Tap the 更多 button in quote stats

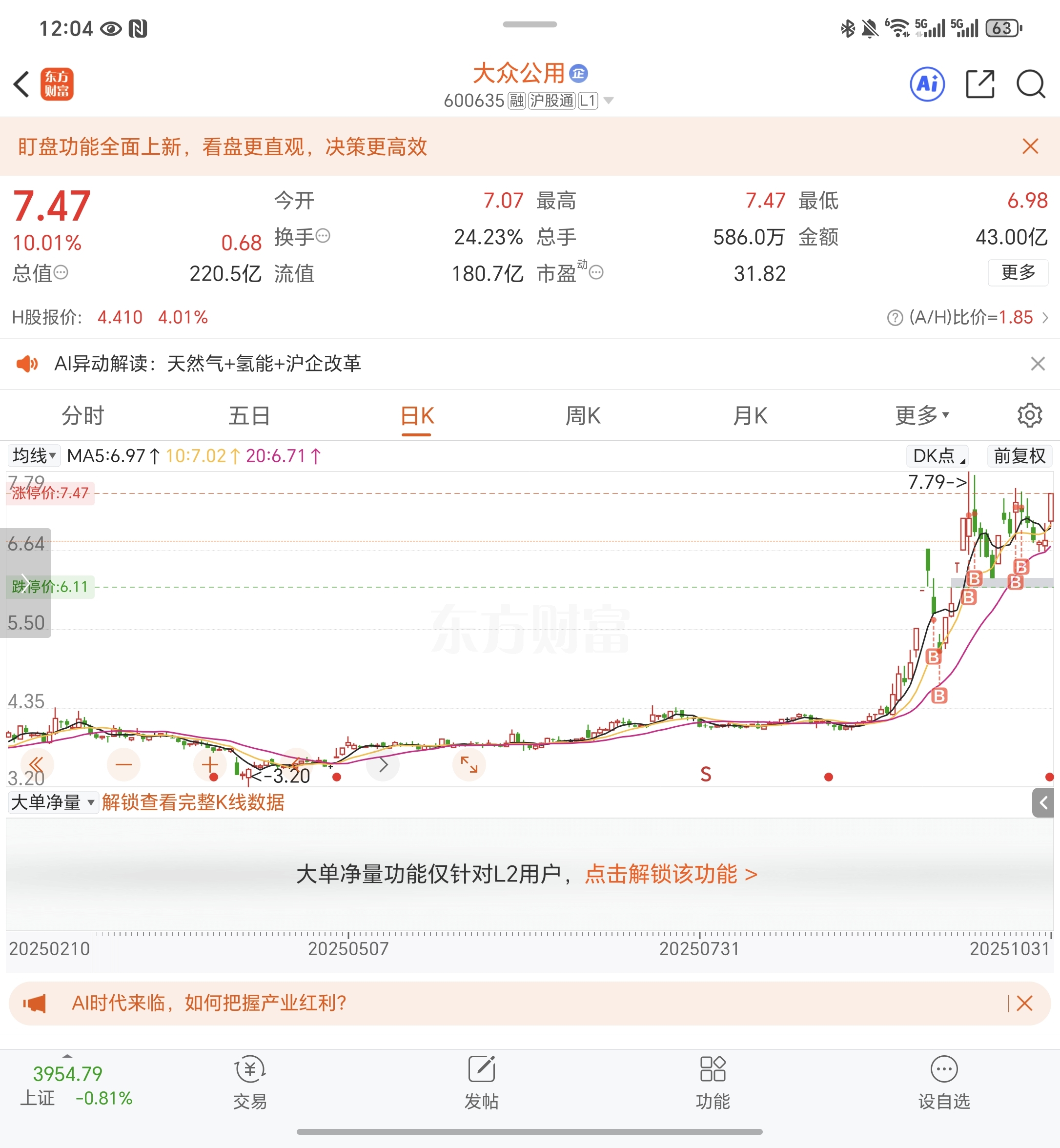[1018, 272]
